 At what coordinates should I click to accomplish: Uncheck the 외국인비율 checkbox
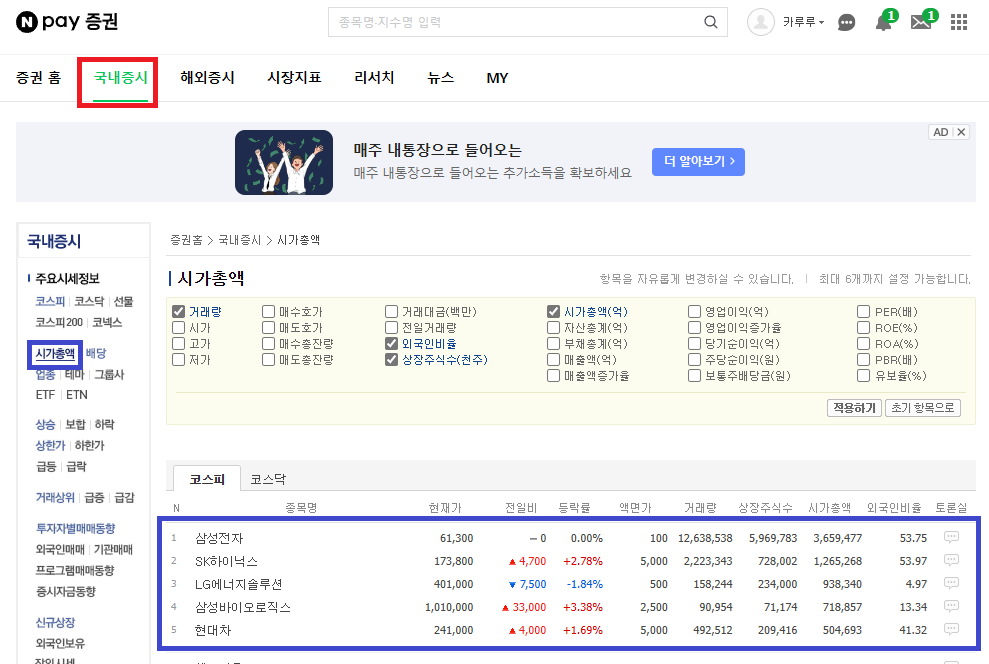392,344
